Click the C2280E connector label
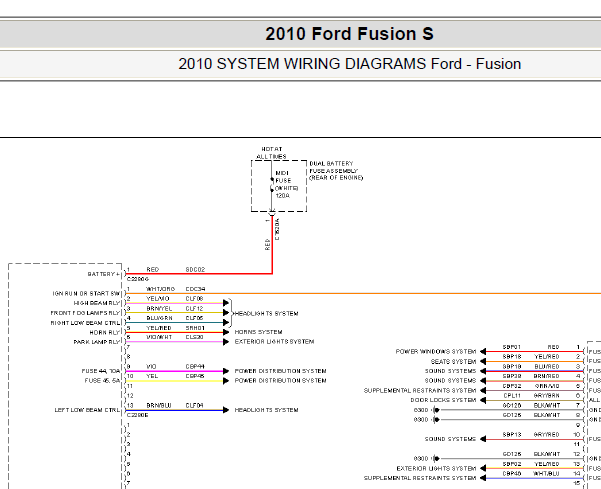601x489 pixels. (138, 415)
